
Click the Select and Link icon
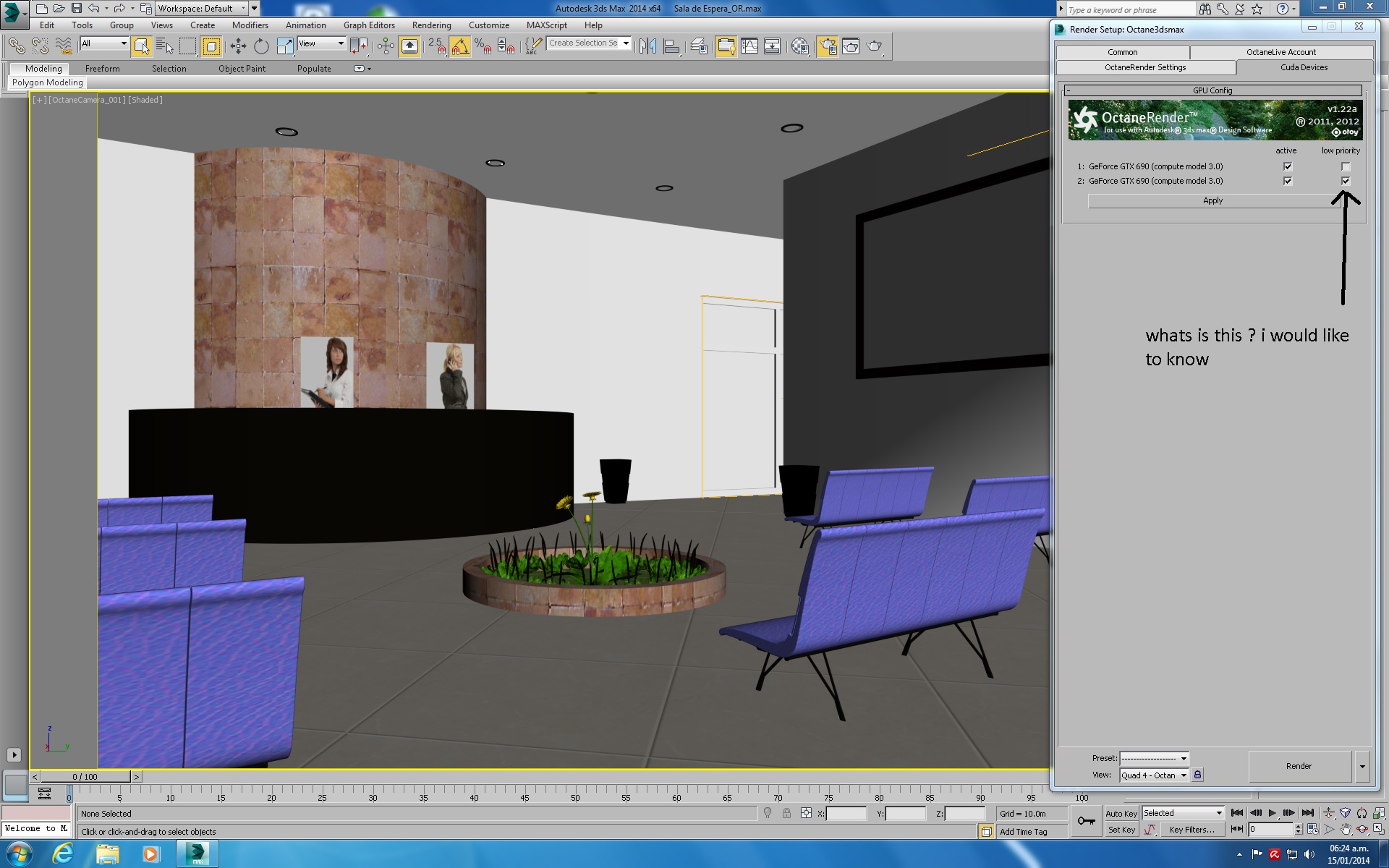[x=16, y=46]
